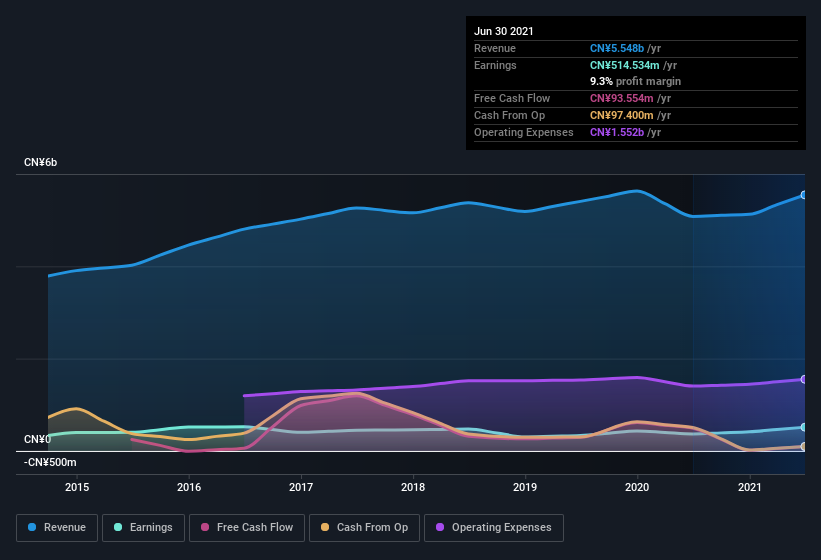Click the CN¥0 y-axis label
The width and height of the screenshot is (821, 560).
(37, 439)
